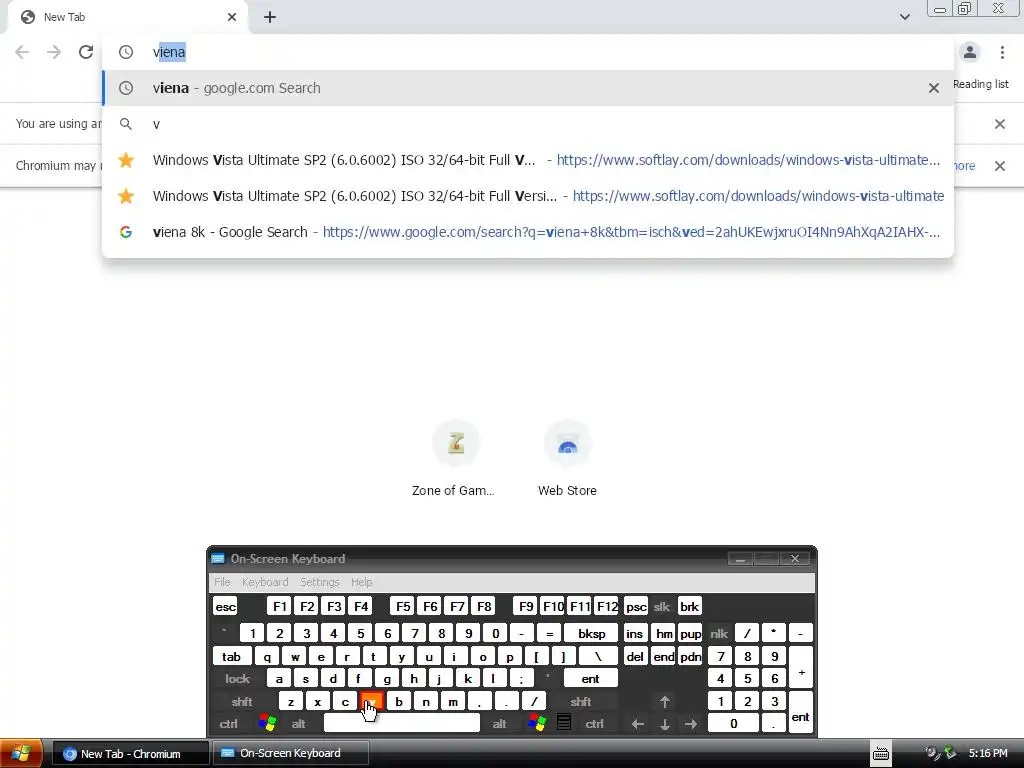Click the psc print screen key
This screenshot has width=1024, height=768.
pyautogui.click(x=636, y=607)
